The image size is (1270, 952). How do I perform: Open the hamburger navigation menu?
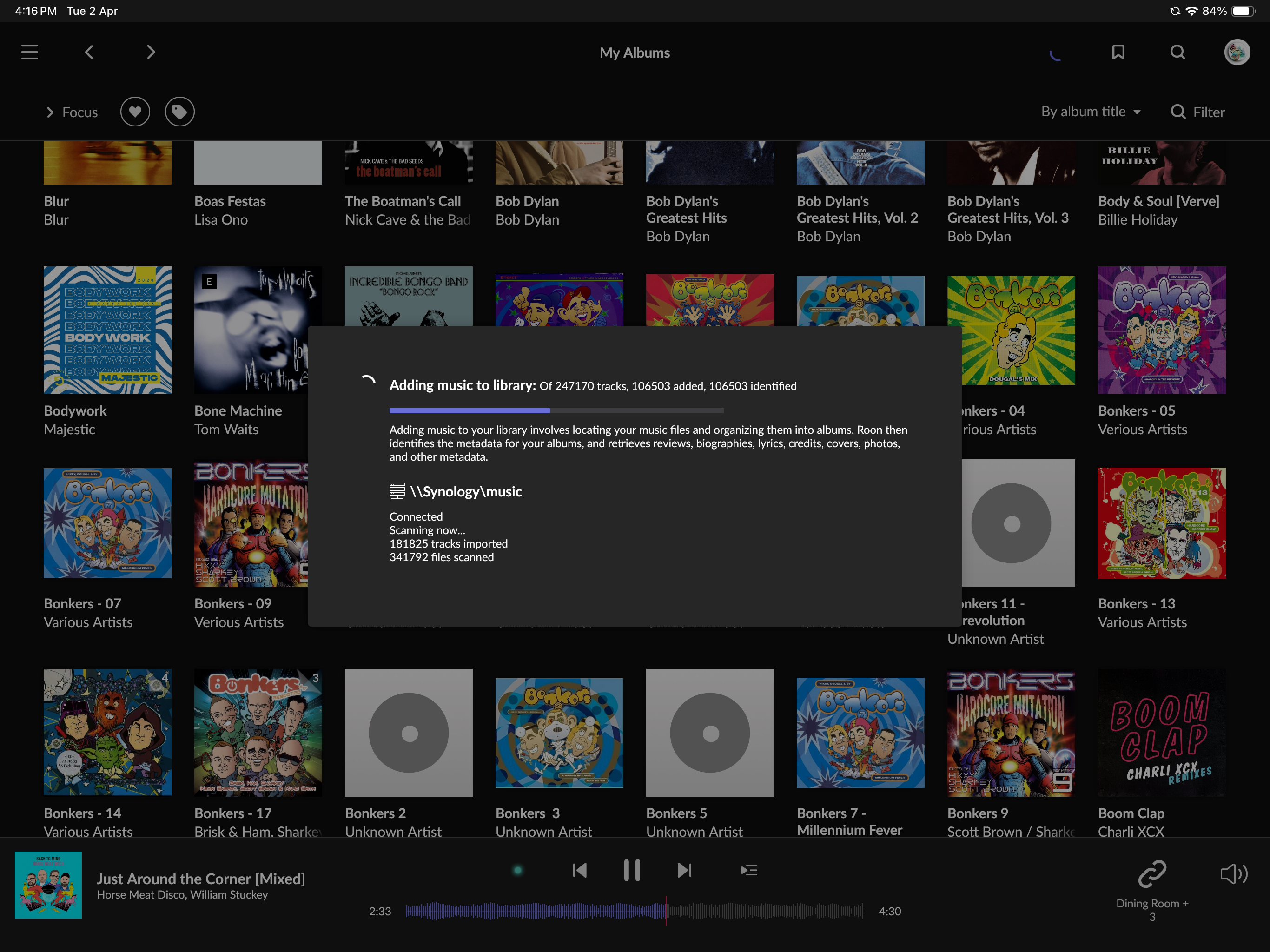coord(30,52)
